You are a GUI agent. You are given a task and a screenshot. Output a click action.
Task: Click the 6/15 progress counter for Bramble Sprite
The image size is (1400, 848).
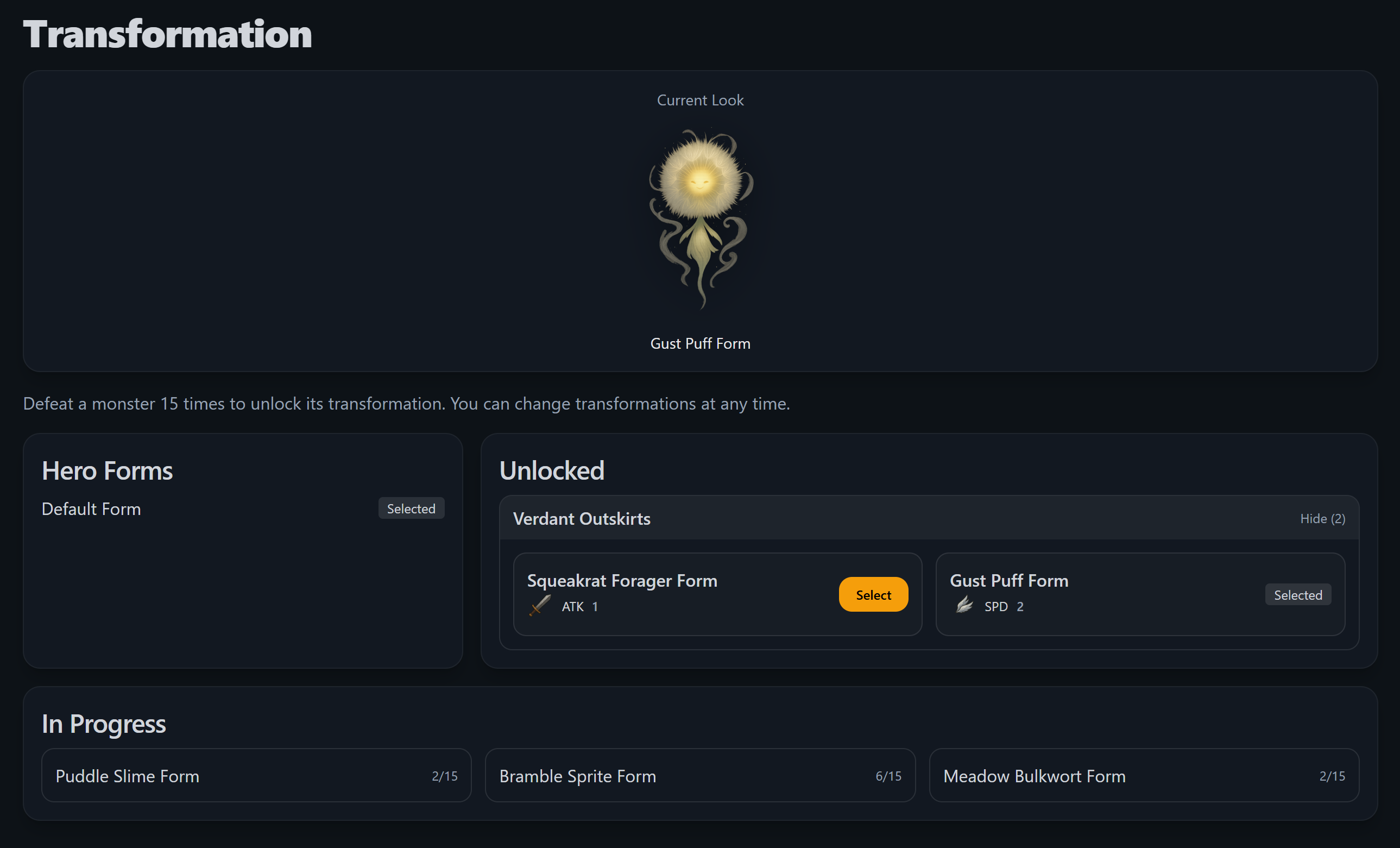888,776
